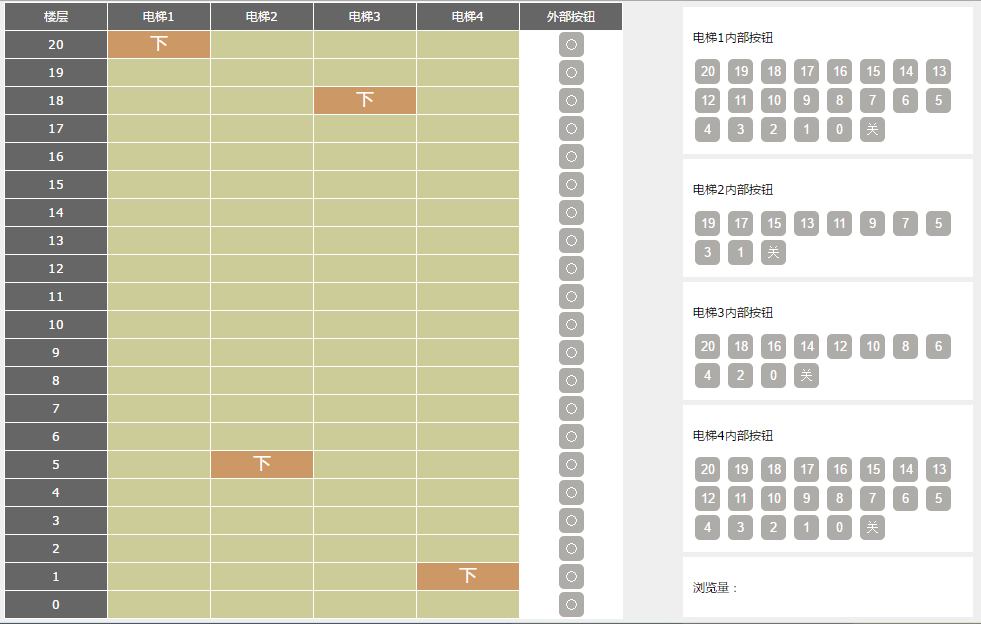Click the 关 button in 电梯2内部按钮 panel
The height and width of the screenshot is (624, 981).
click(773, 252)
